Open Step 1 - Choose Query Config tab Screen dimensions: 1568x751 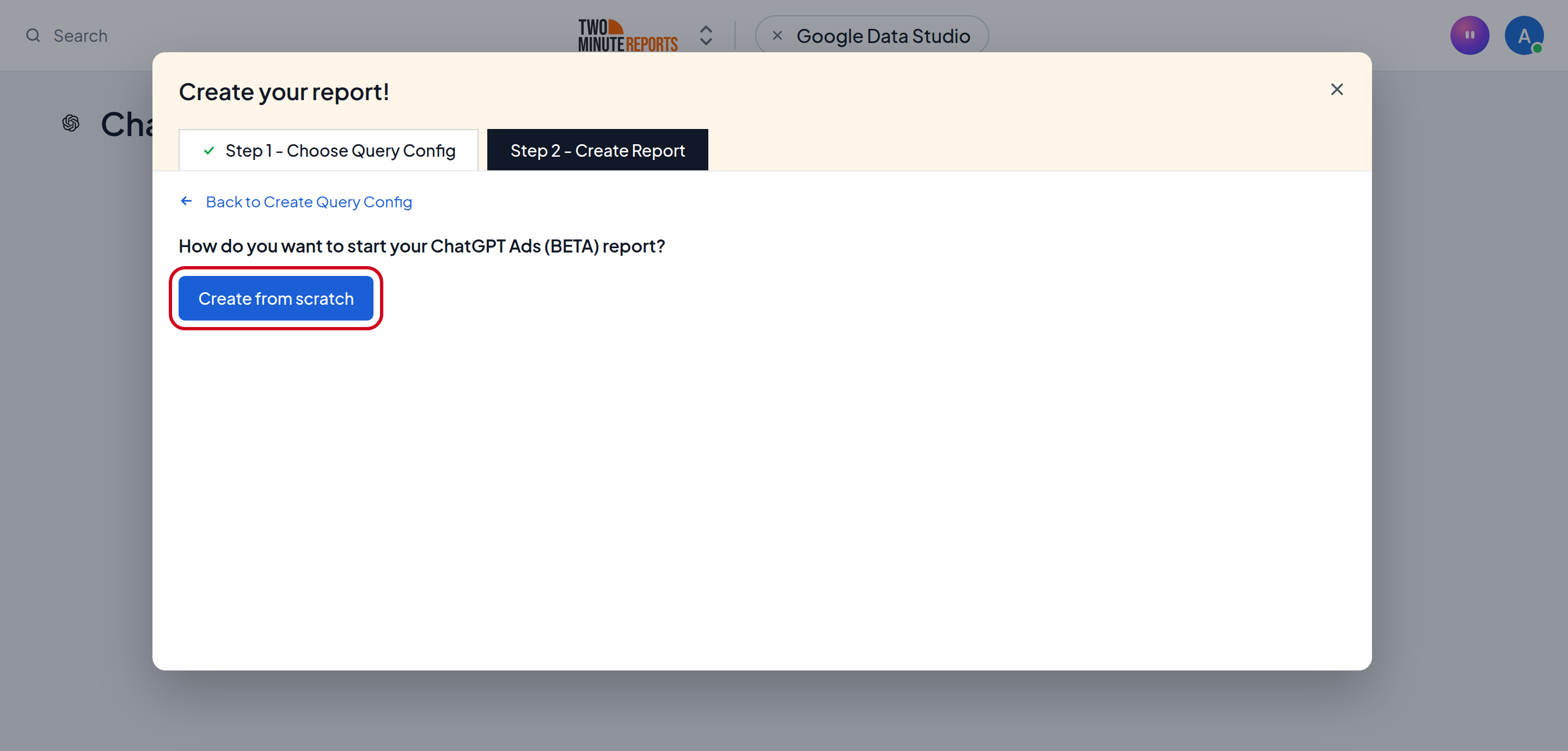point(329,150)
